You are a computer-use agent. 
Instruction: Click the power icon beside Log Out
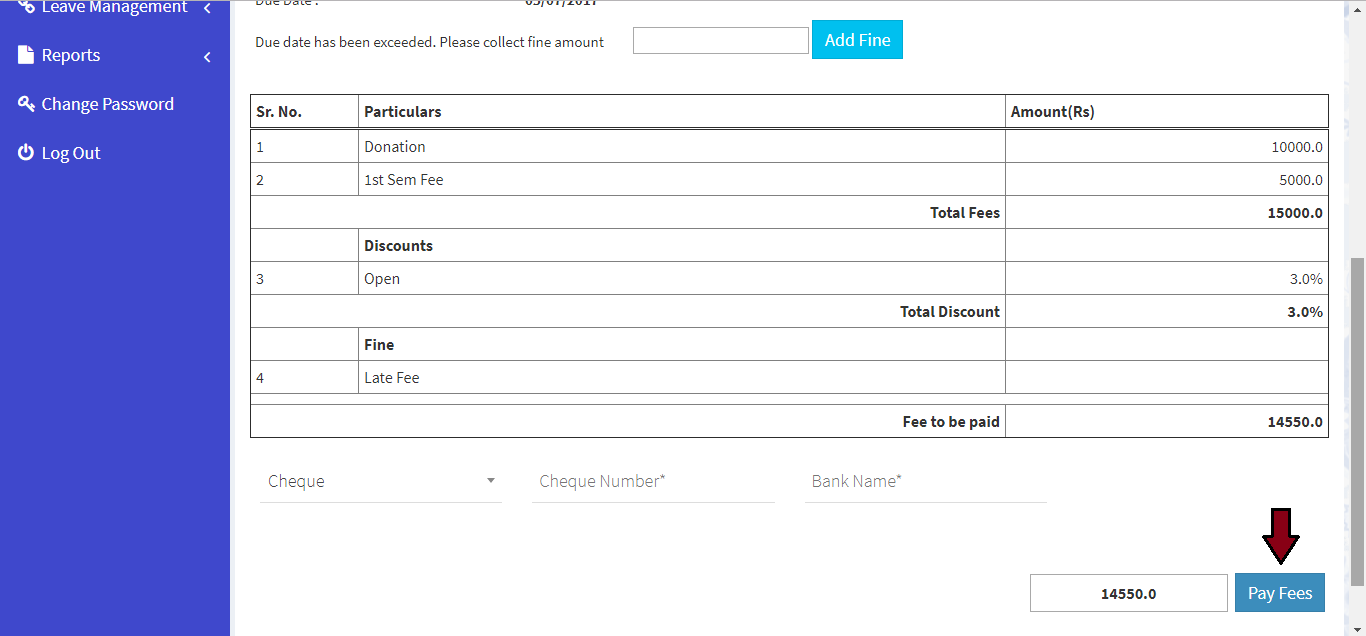click(x=26, y=153)
